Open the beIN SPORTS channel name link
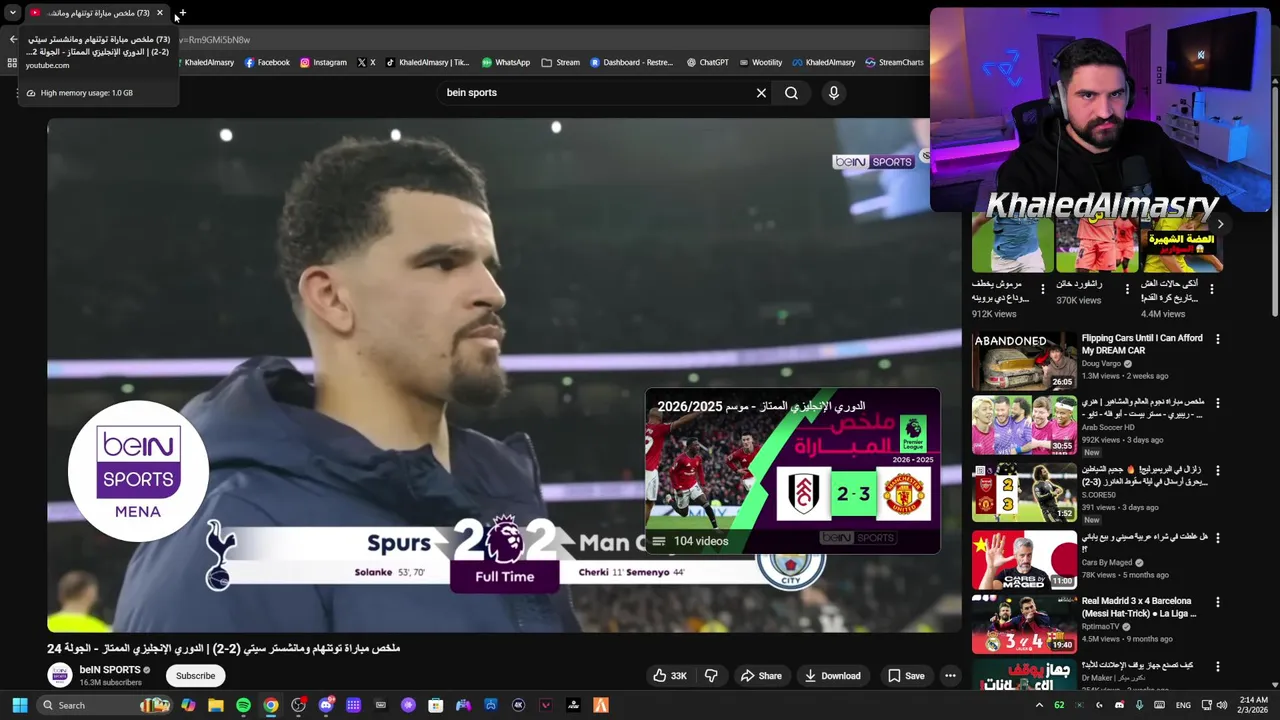Screen dimensions: 1280x720 pyautogui.click(x=110, y=670)
